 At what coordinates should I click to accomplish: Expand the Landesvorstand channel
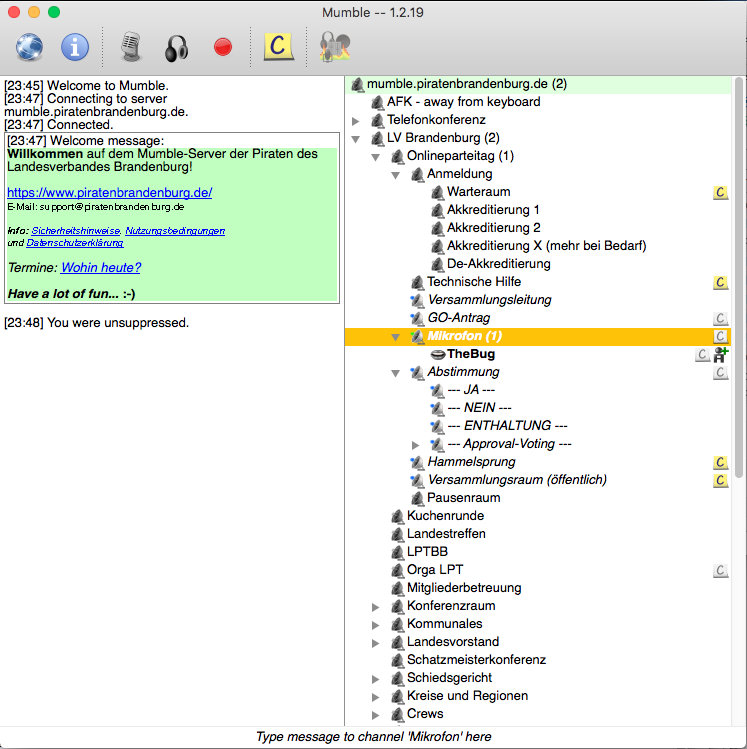(375, 643)
